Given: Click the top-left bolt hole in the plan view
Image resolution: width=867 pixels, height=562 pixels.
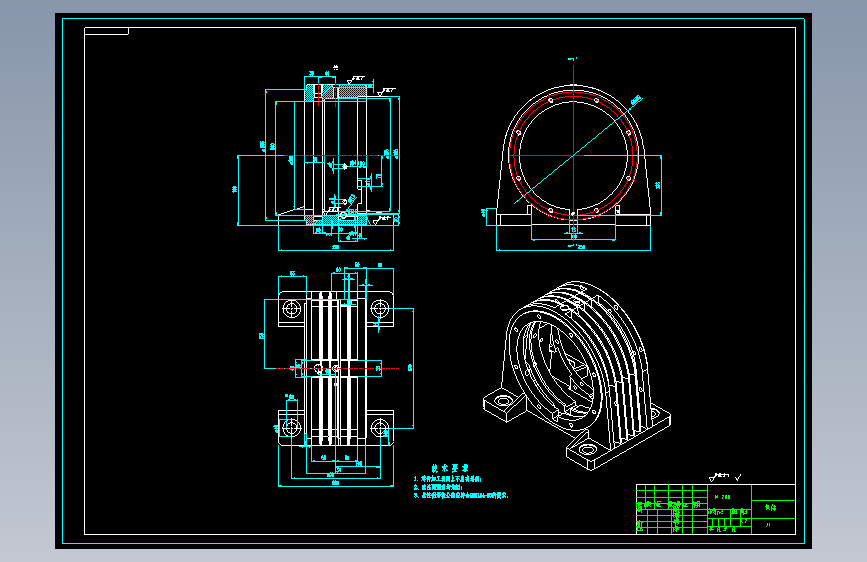Looking at the screenshot, I should 291,309.
